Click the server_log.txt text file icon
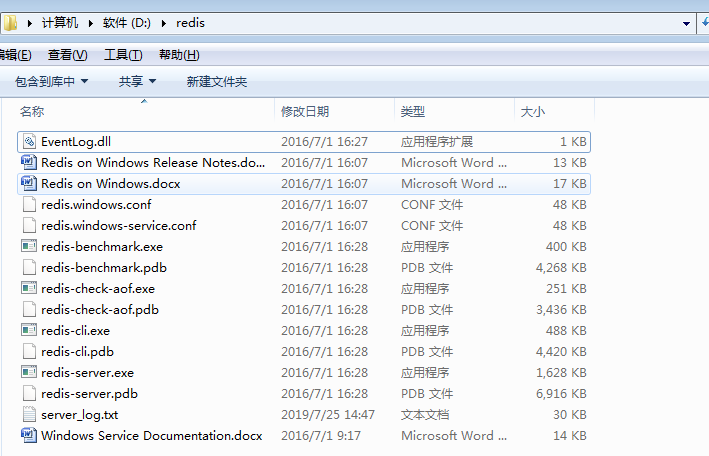Image resolution: width=709 pixels, height=456 pixels. [x=29, y=414]
